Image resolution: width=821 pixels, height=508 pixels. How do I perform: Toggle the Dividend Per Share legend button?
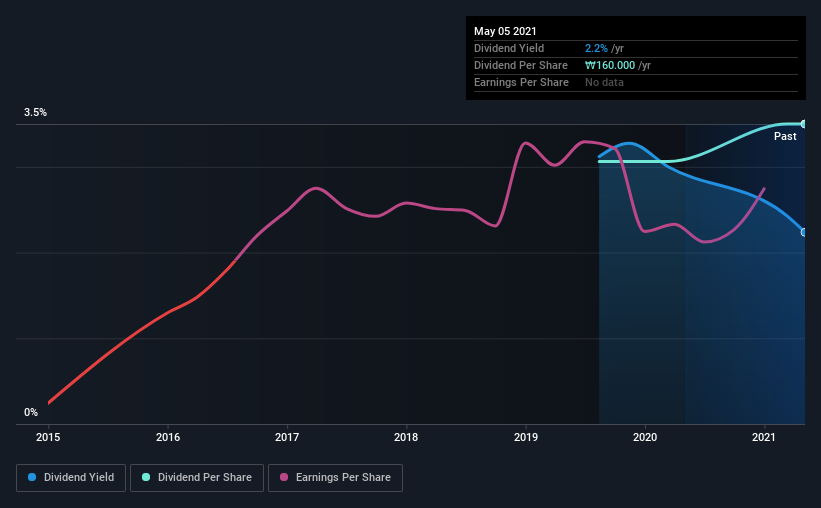pos(197,478)
